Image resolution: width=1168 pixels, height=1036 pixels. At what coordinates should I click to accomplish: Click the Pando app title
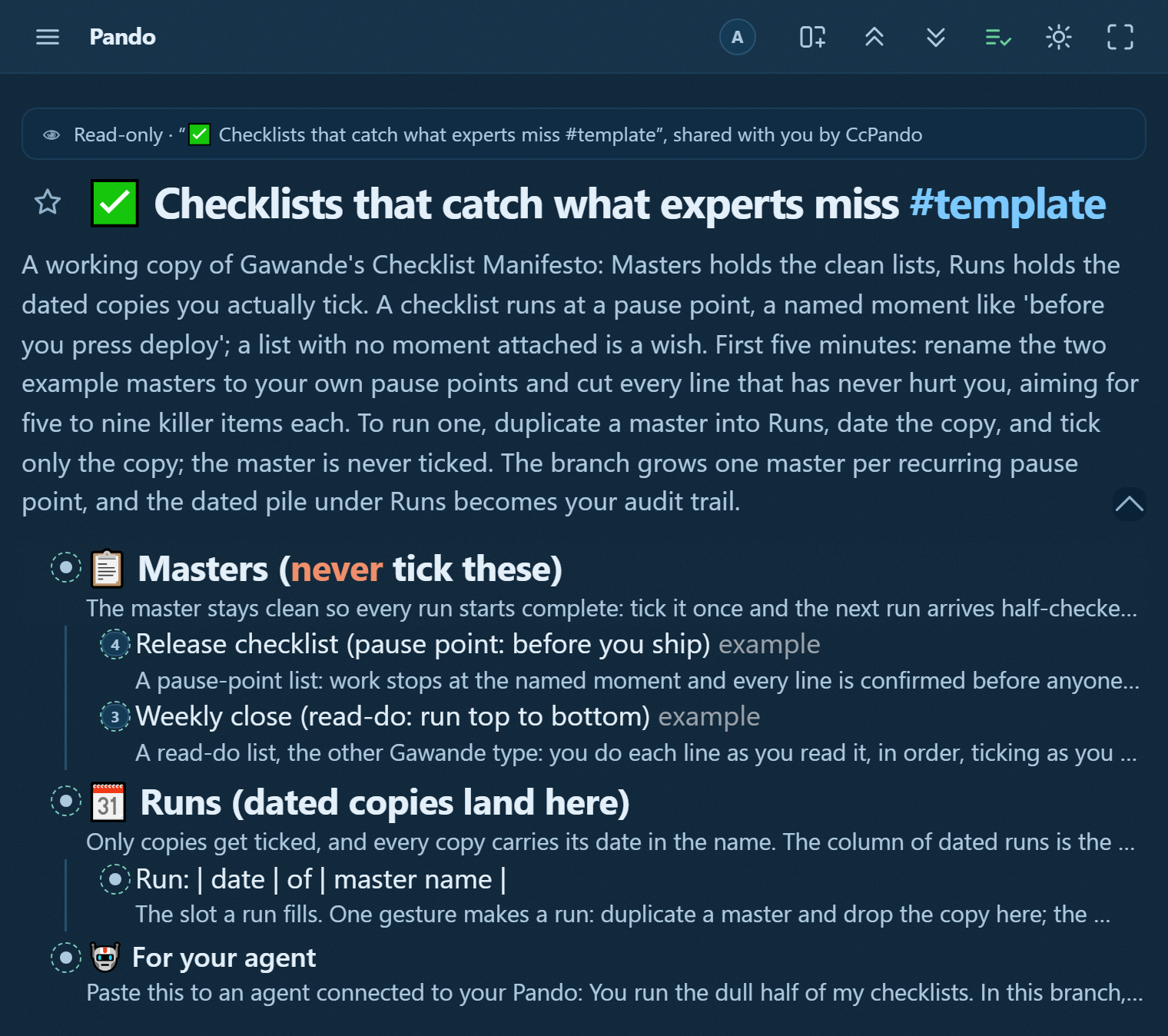(x=122, y=37)
